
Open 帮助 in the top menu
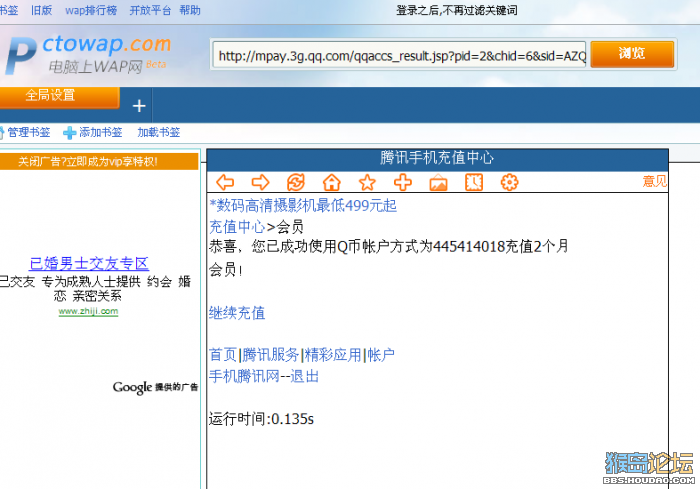click(x=190, y=10)
